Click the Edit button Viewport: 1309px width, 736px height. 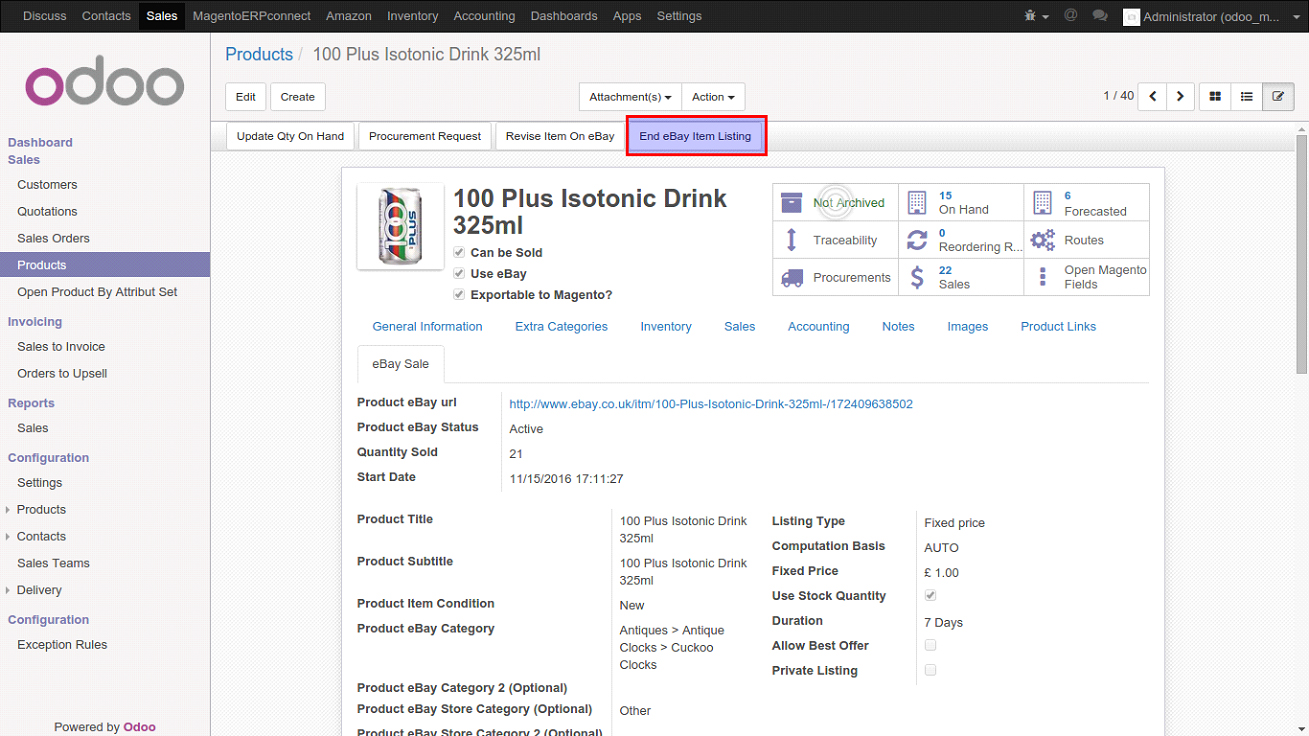coord(246,97)
